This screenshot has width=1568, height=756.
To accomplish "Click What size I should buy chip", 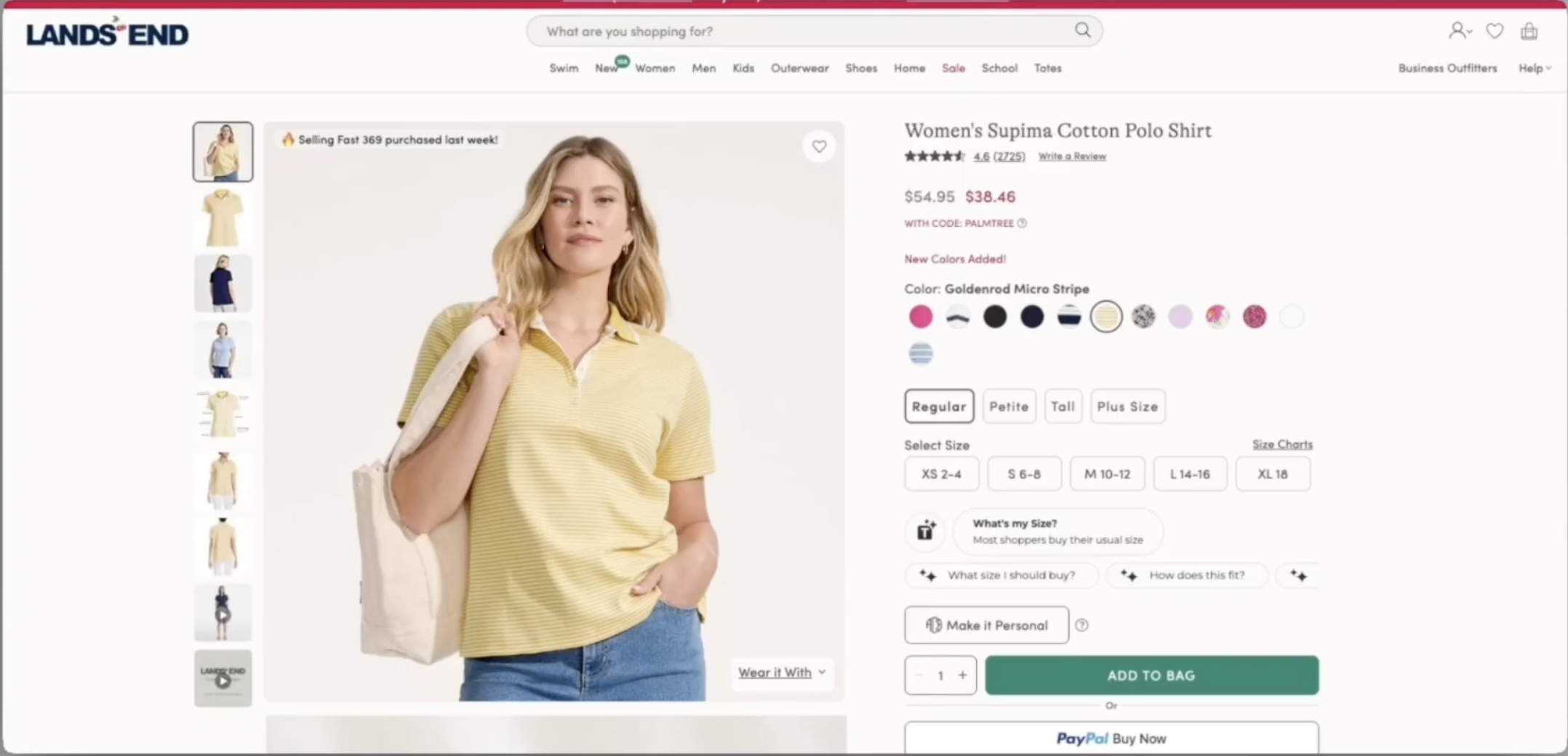I will [1001, 576].
